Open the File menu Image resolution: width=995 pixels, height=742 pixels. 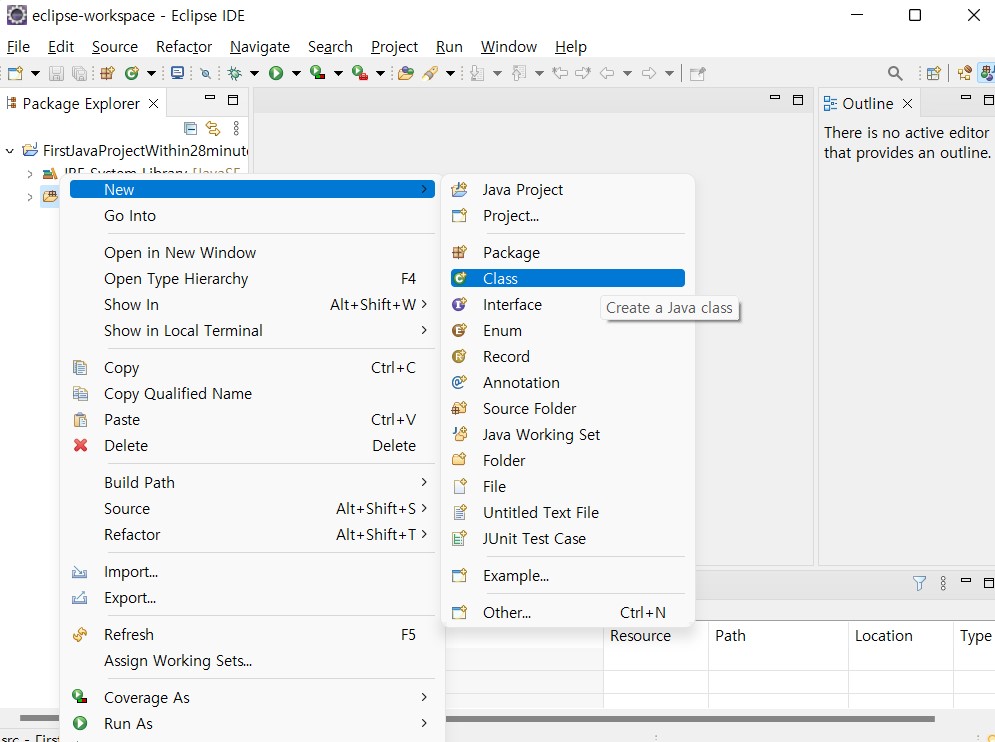18,47
